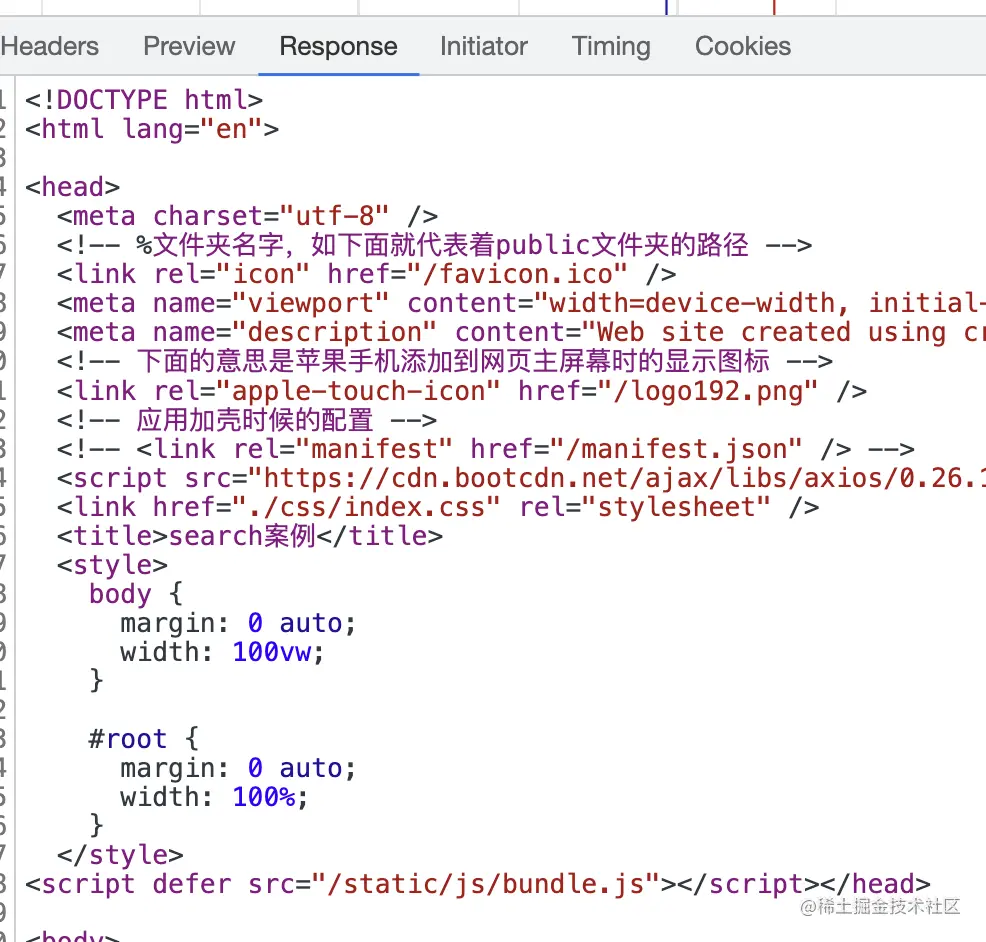Click the commented manifest.json link line
Screen dimensions: 986x942
[485, 448]
